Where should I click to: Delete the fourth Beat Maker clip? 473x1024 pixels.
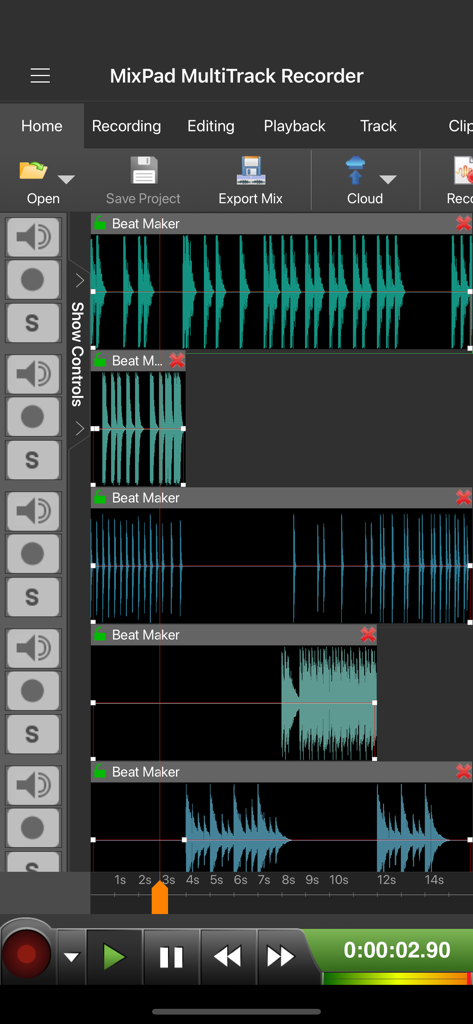pyautogui.click(x=368, y=635)
